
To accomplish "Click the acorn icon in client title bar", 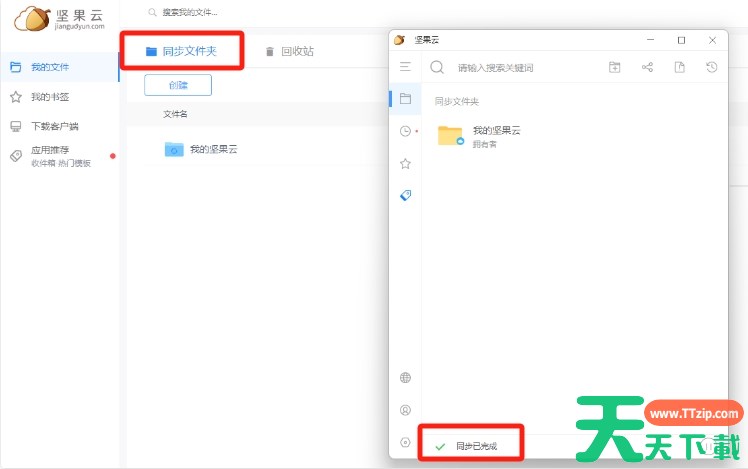I will (400, 40).
